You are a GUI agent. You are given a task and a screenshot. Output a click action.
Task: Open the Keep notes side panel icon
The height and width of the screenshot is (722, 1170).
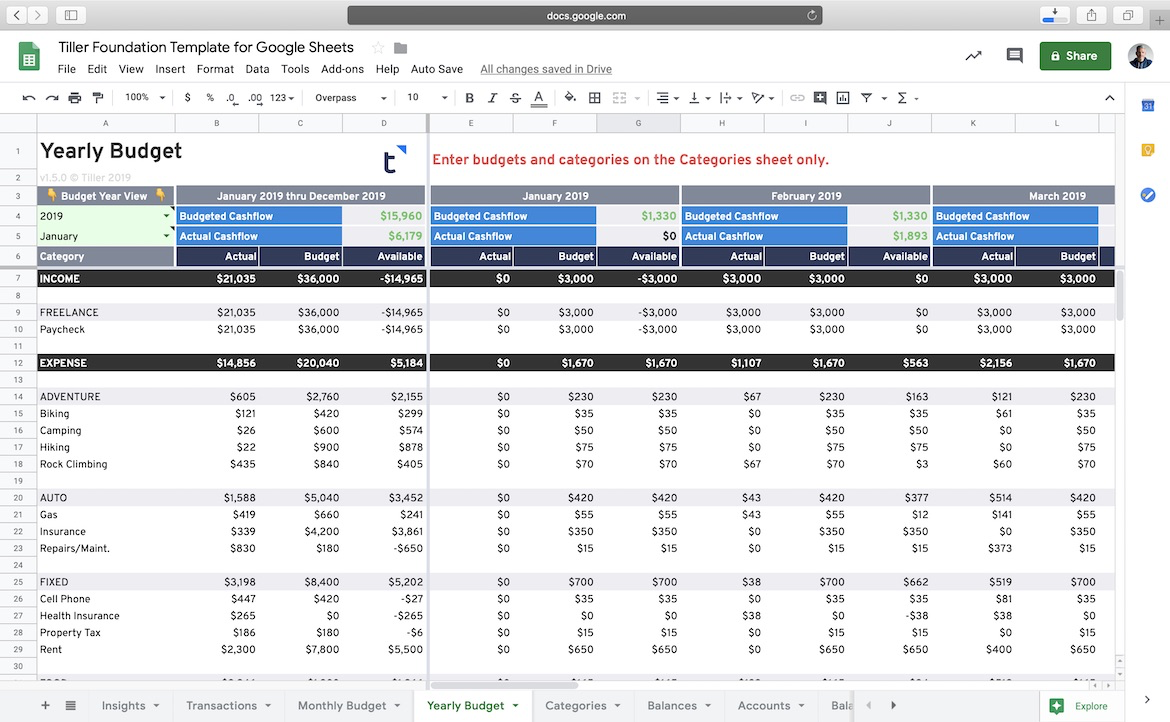coord(1148,151)
